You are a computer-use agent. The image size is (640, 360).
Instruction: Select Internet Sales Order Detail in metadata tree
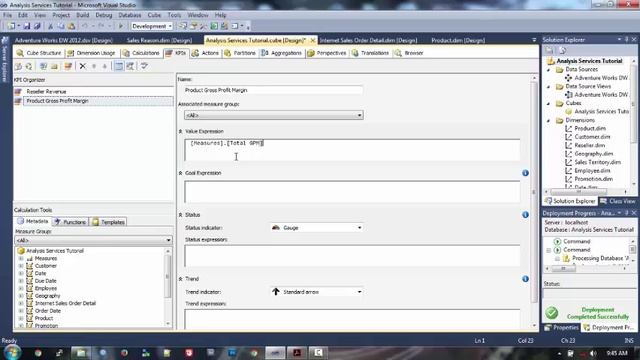65,303
